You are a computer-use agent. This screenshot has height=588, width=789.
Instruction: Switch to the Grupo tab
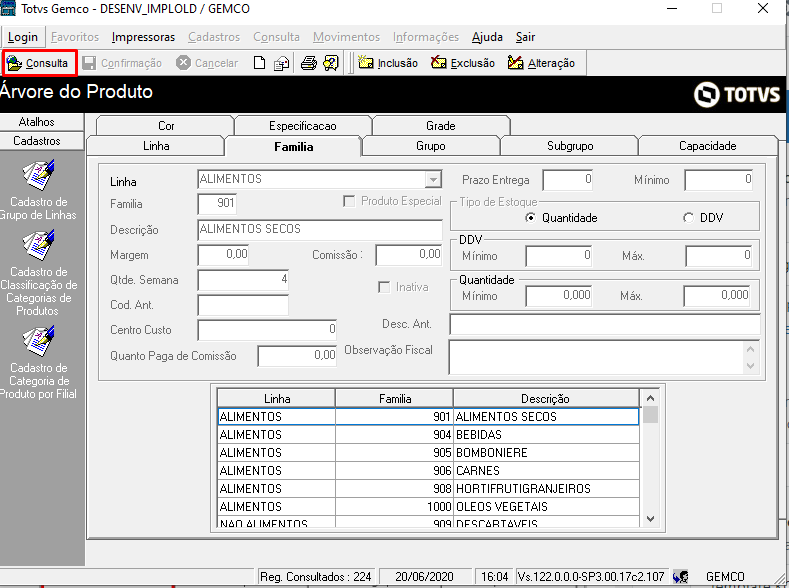431,146
